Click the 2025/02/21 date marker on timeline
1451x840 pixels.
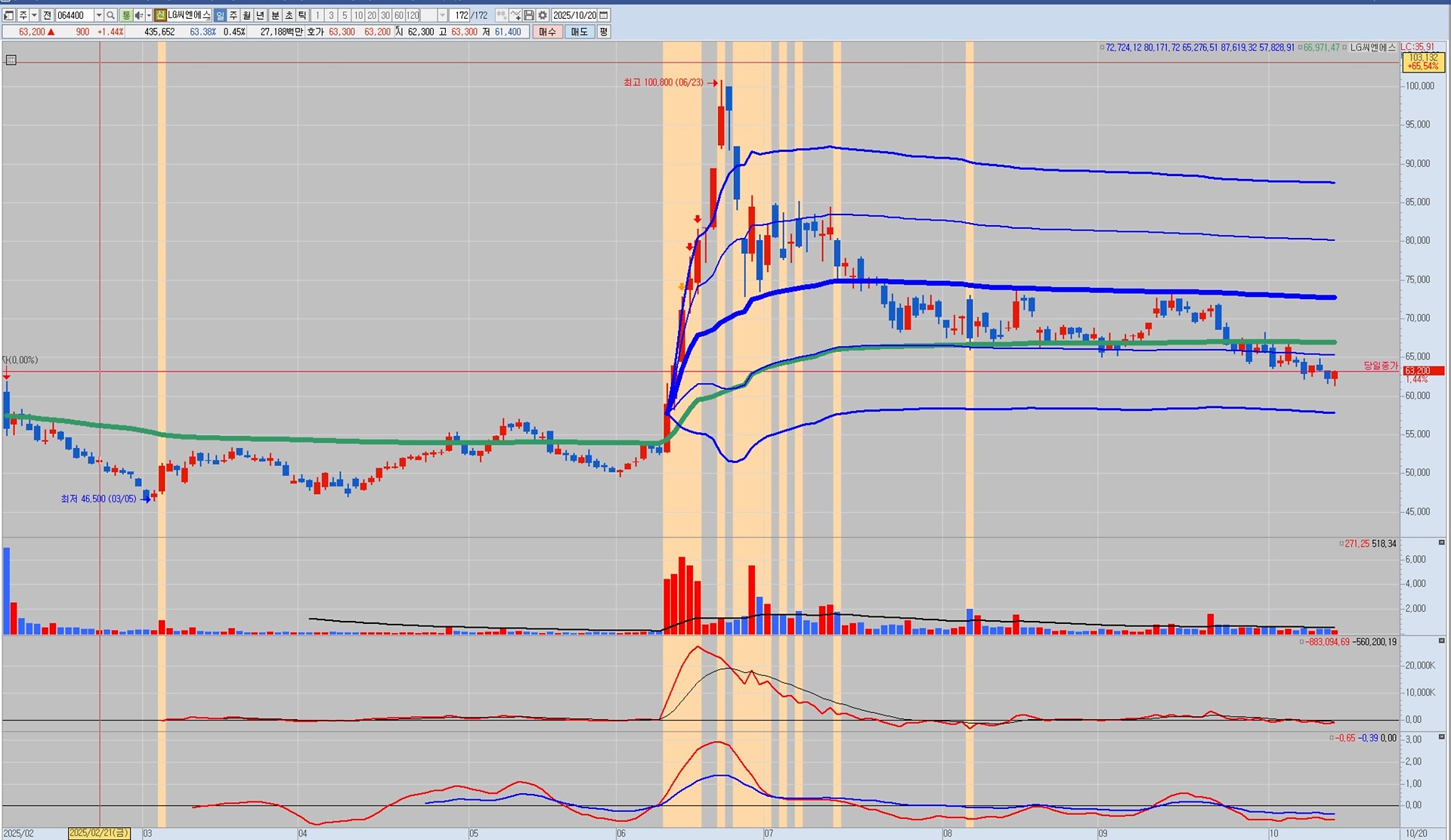(x=99, y=833)
